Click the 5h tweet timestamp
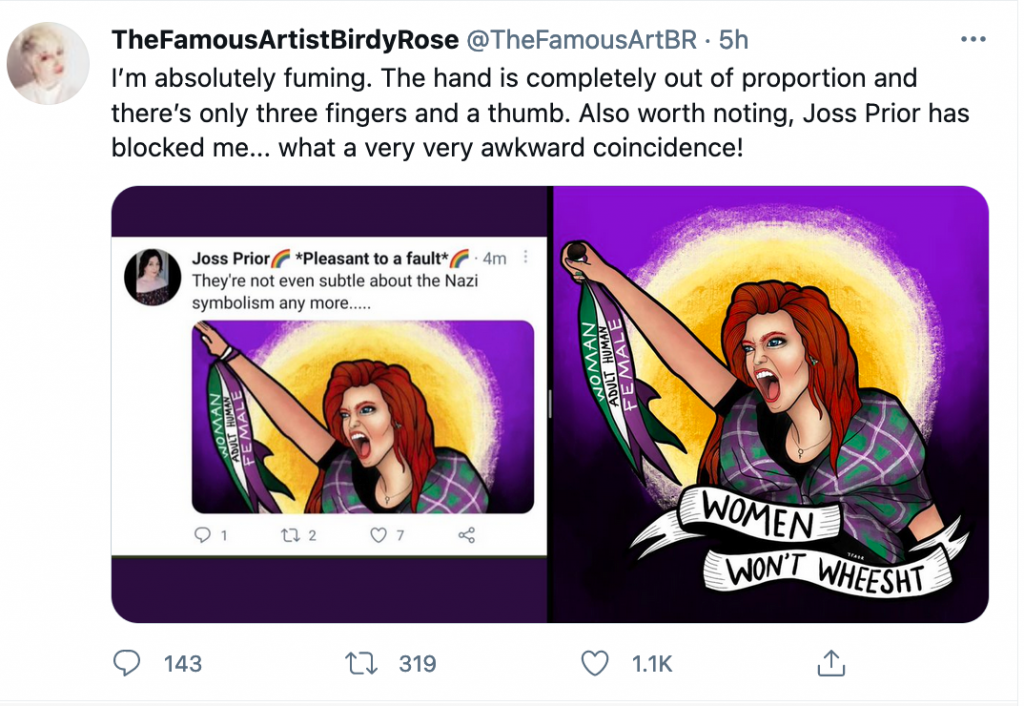The width and height of the screenshot is (1024, 706). pyautogui.click(x=734, y=40)
